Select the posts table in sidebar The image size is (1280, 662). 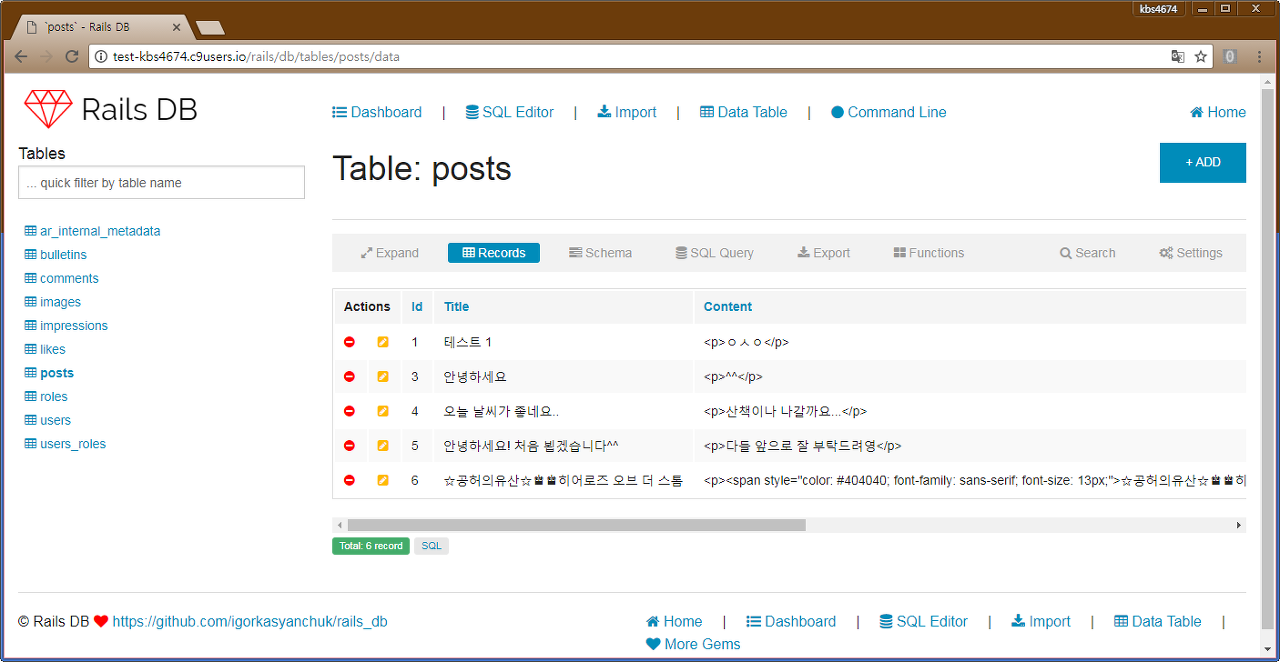click(49, 373)
